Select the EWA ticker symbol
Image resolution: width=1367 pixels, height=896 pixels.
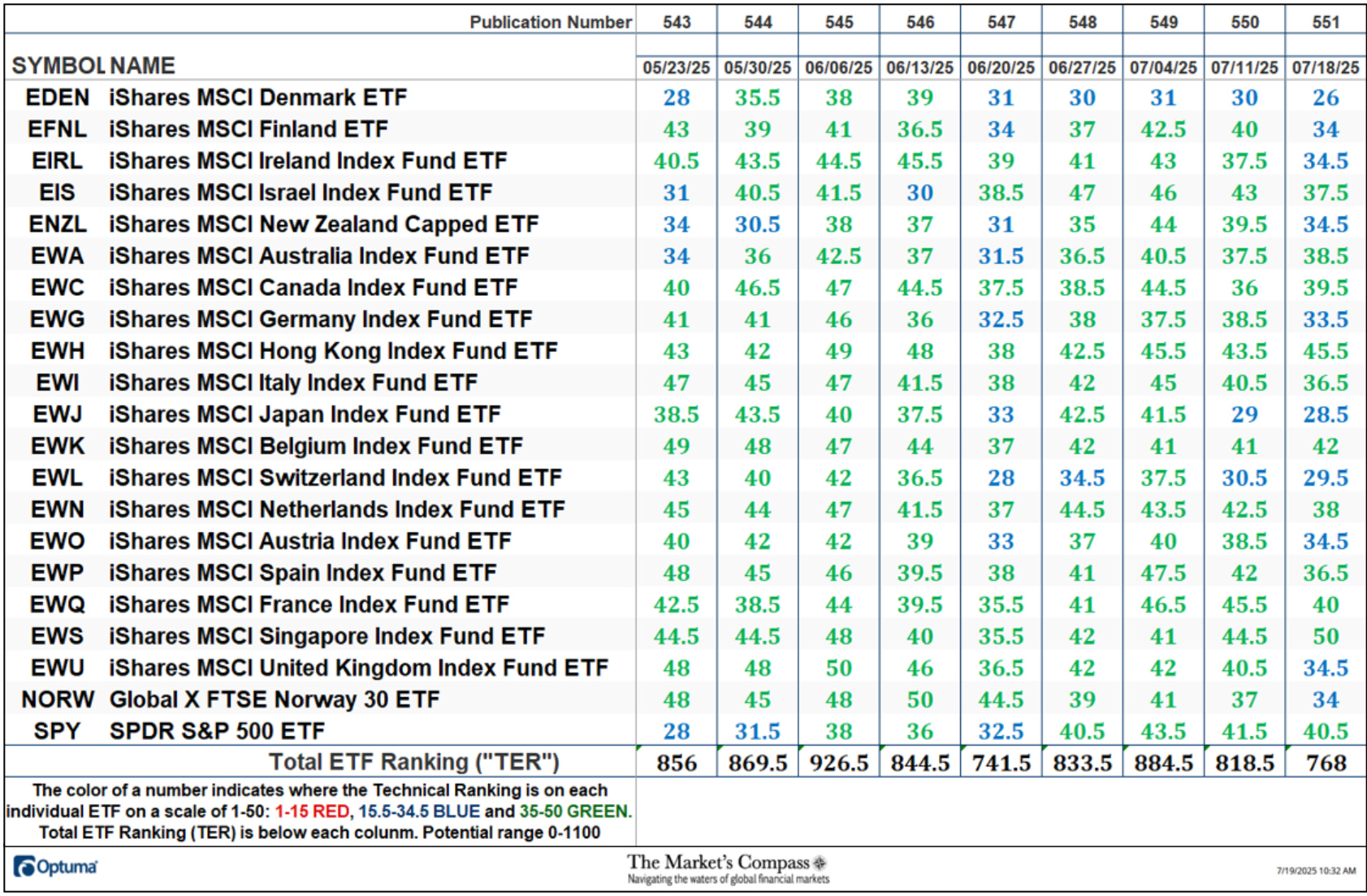pos(57,256)
